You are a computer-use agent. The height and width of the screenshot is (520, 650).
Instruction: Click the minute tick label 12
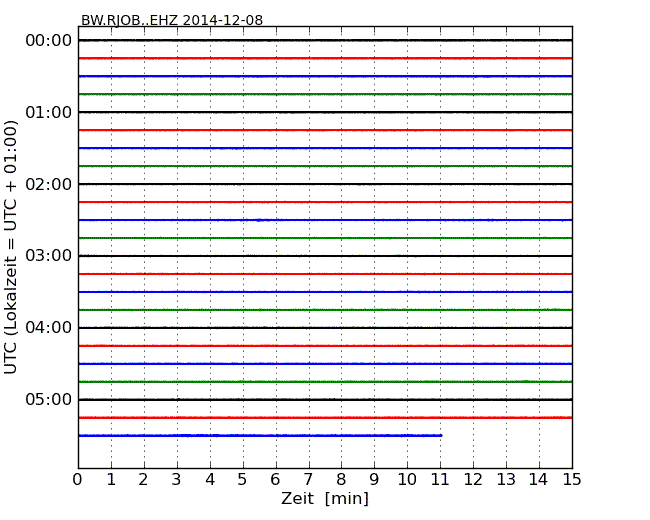click(473, 480)
